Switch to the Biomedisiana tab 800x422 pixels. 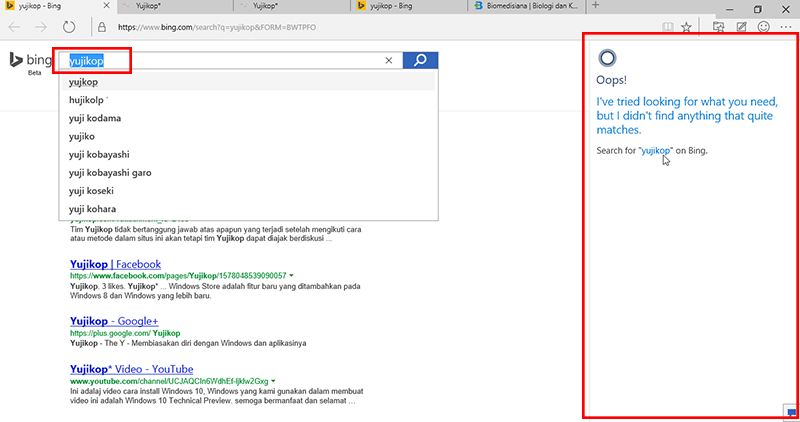[526, 6]
